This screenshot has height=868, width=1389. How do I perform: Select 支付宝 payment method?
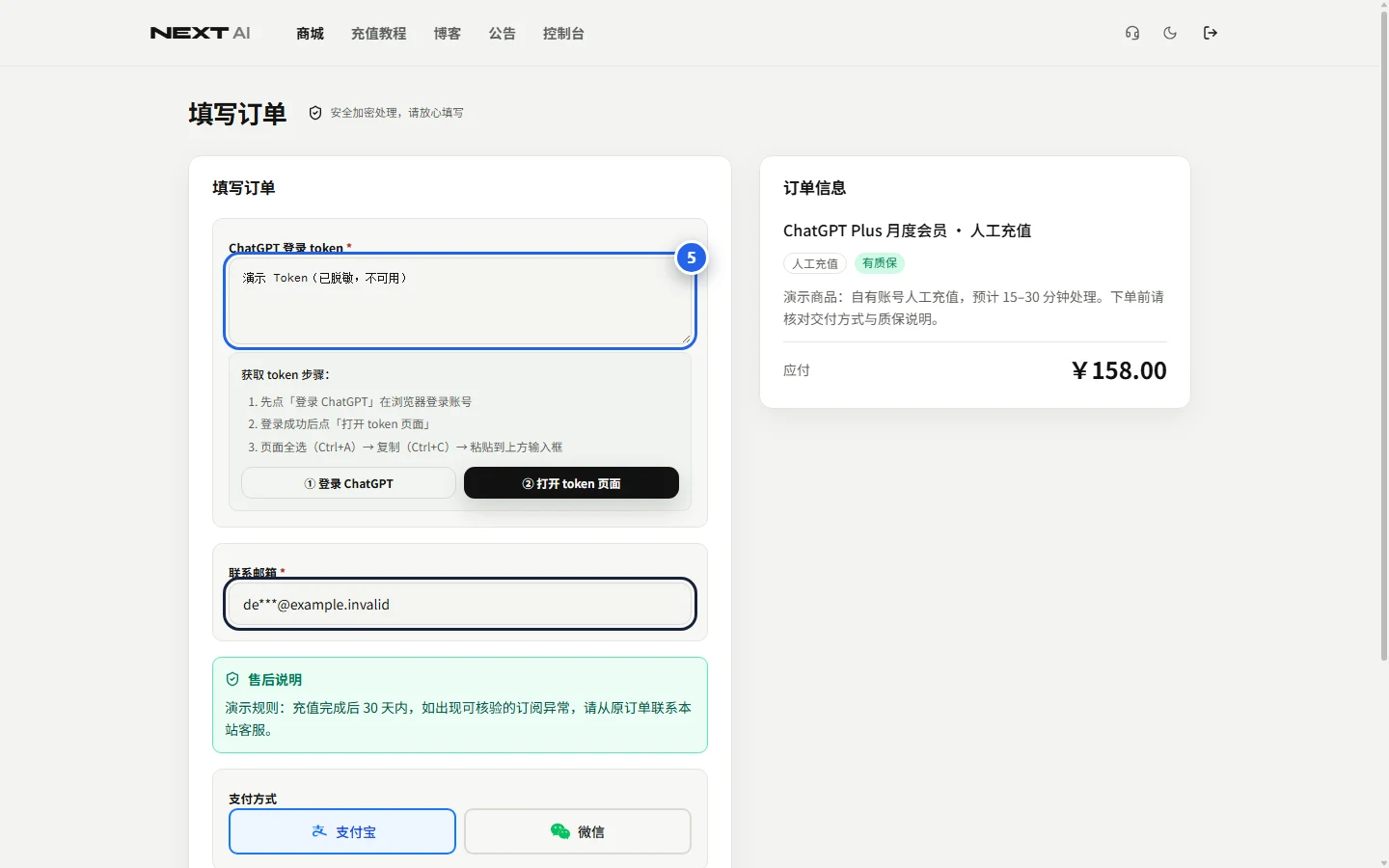click(342, 831)
